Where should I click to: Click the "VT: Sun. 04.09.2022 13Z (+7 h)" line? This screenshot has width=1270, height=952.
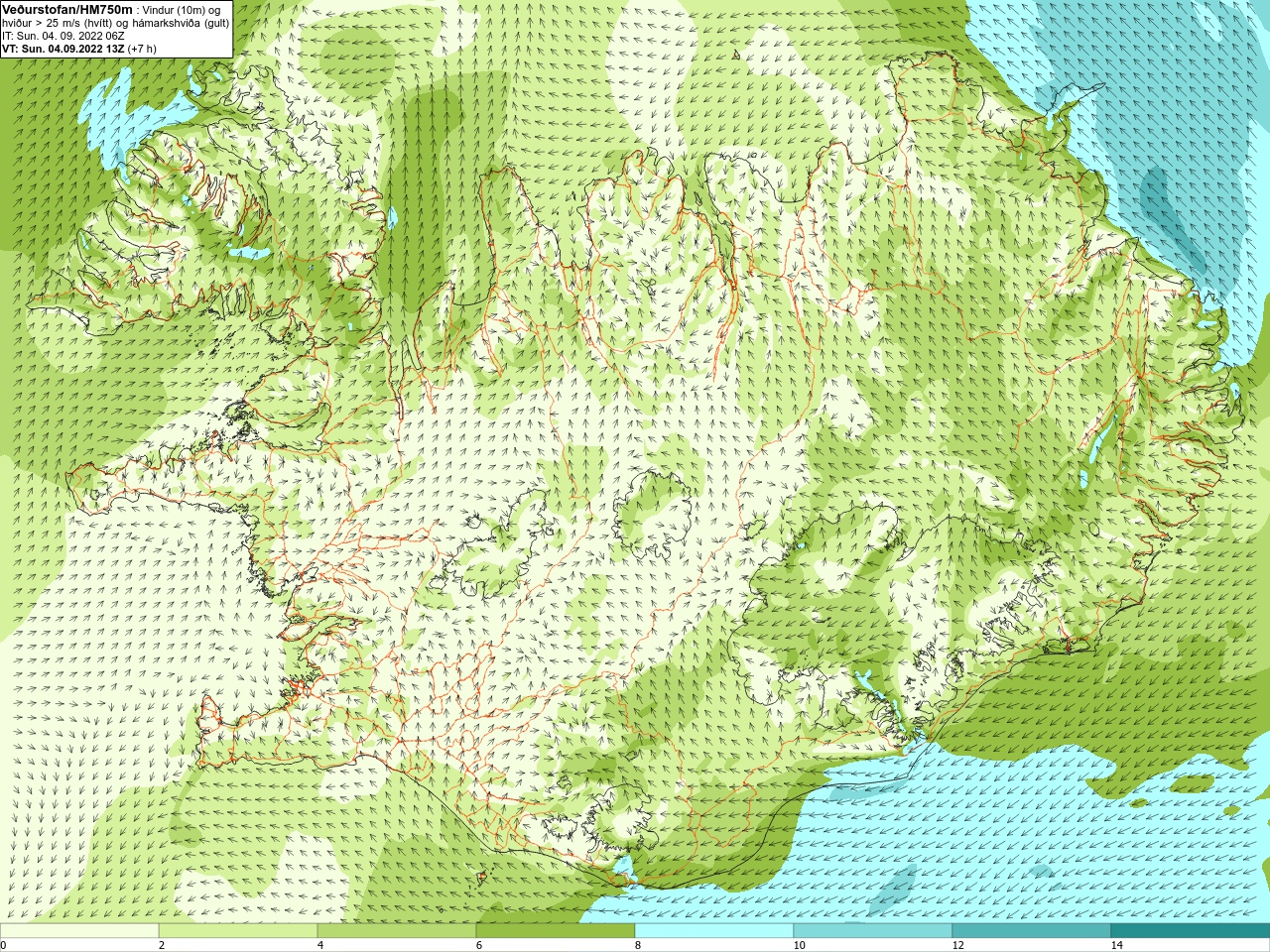pos(79,49)
